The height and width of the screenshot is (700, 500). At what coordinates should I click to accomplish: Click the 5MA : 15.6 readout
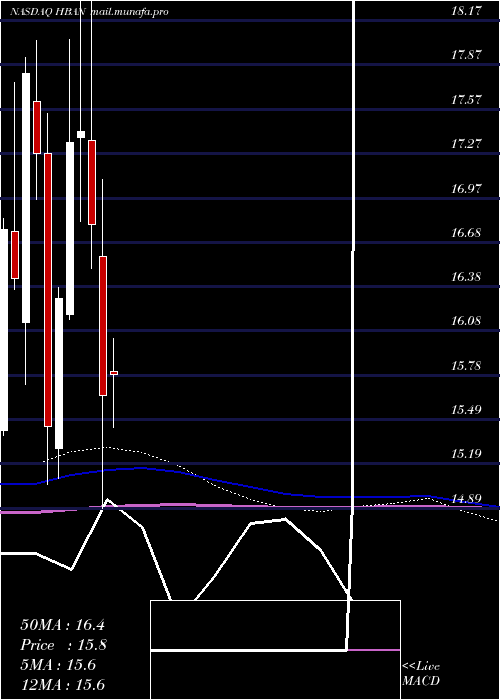pyautogui.click(x=58, y=665)
